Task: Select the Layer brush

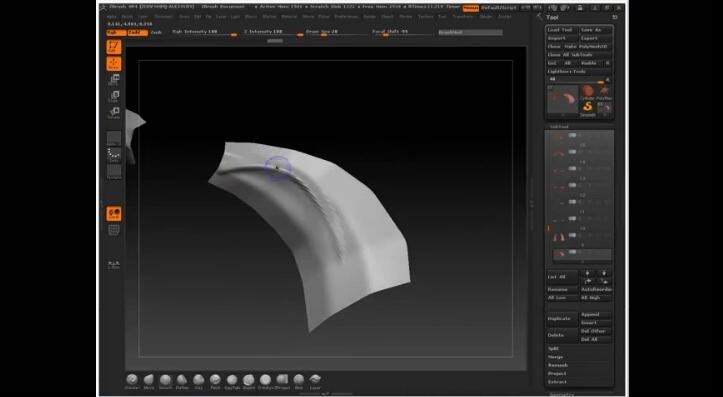Action: point(315,381)
